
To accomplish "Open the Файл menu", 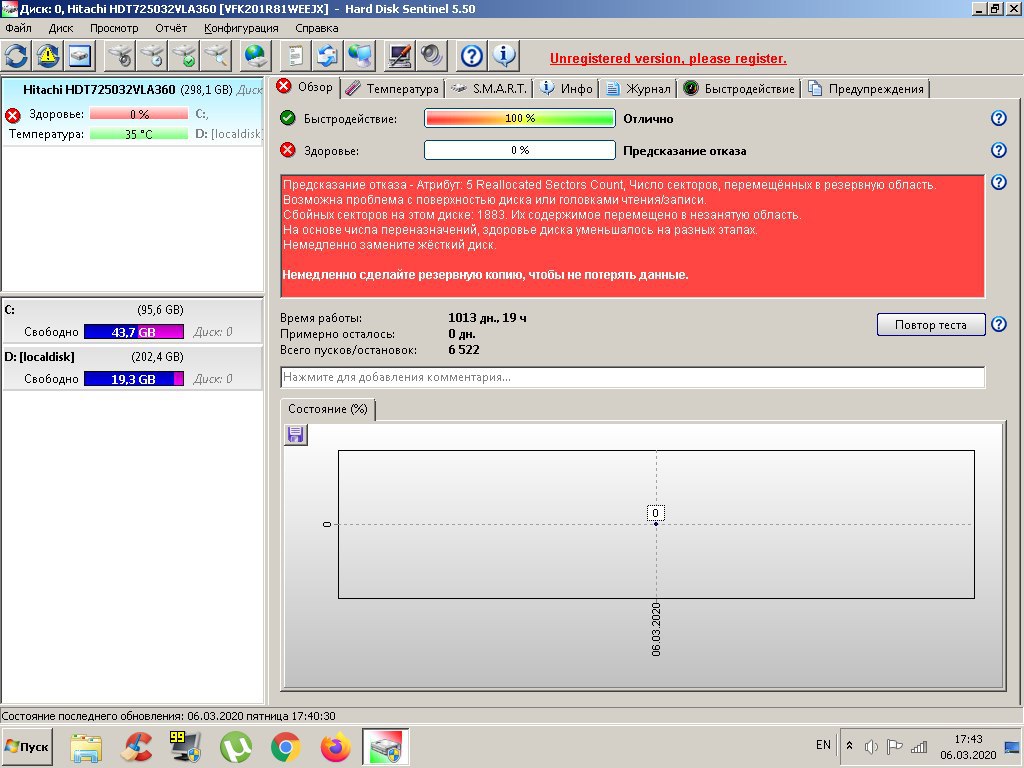I will 18,28.
